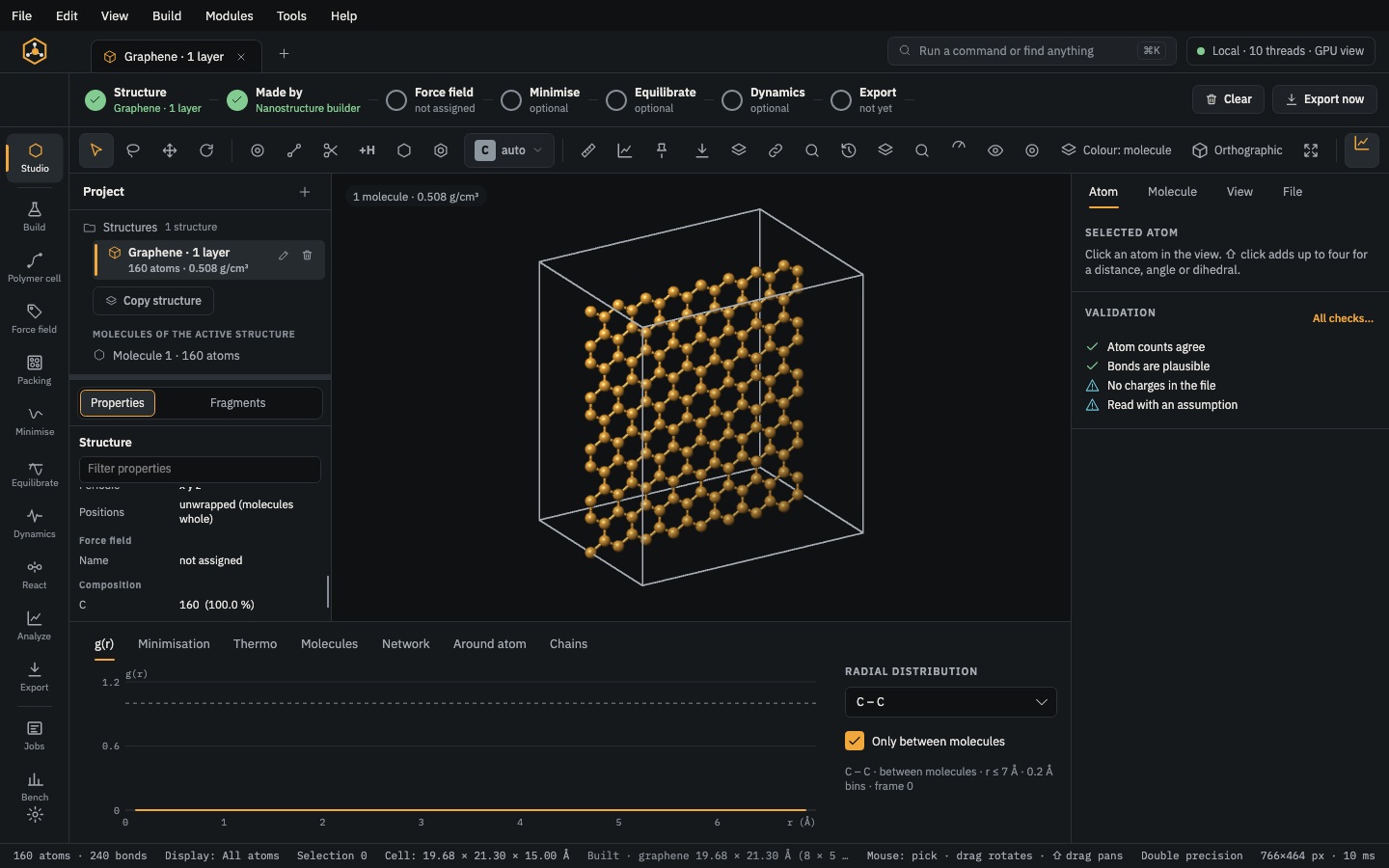The image size is (1389, 868).
Task: Click the chain link icon in toolbar
Action: point(776,150)
